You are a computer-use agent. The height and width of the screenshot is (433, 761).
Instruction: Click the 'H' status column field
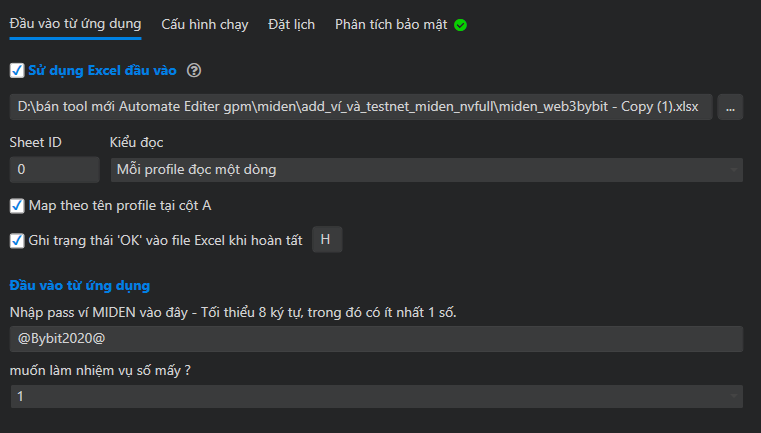pyautogui.click(x=327, y=240)
